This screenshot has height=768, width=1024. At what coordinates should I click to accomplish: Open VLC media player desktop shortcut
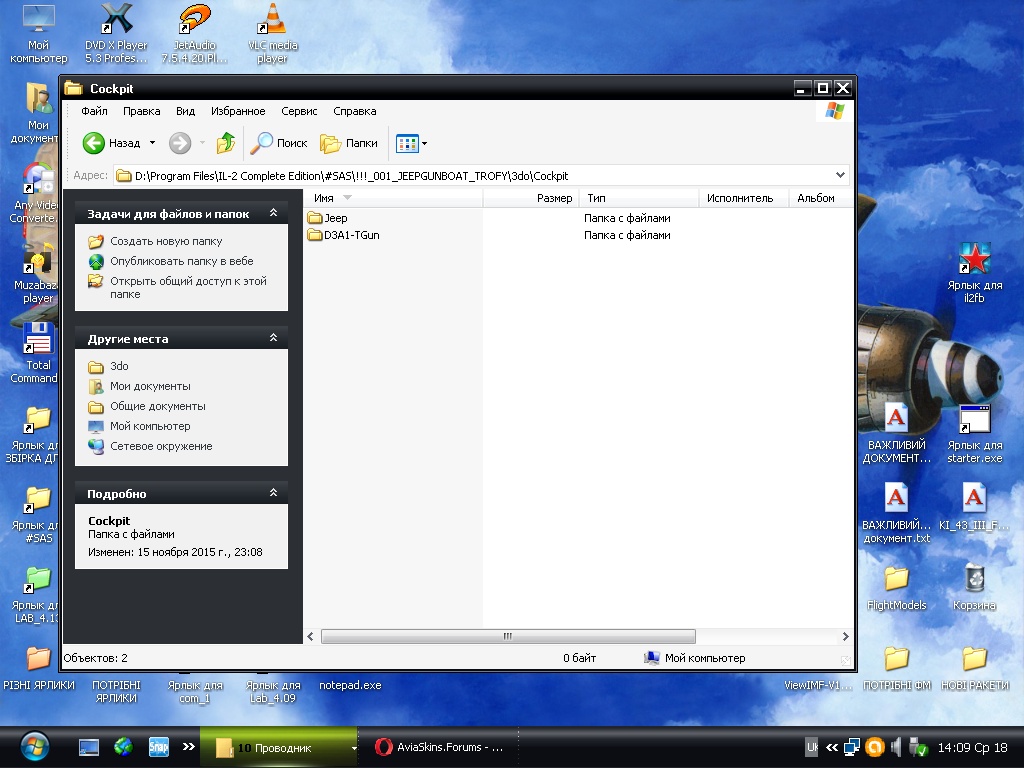pos(271,32)
